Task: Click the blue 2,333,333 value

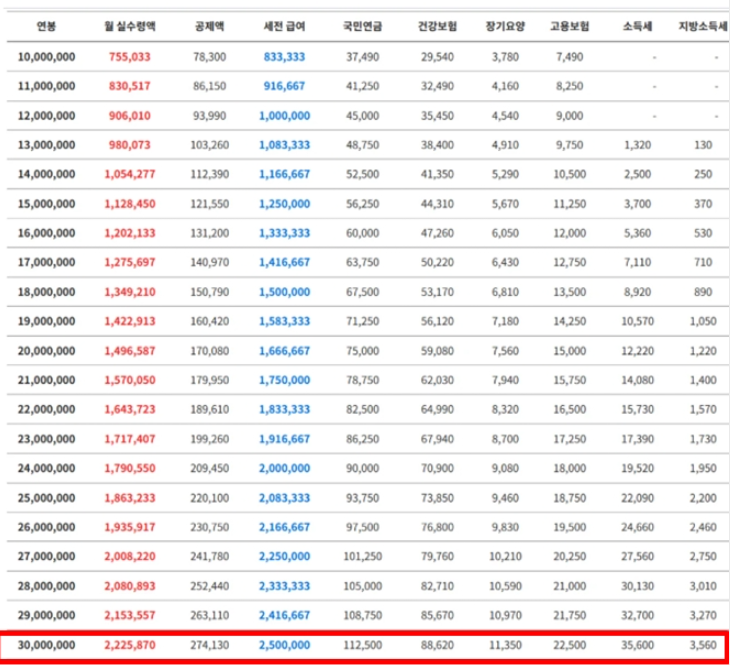Action: (x=284, y=586)
